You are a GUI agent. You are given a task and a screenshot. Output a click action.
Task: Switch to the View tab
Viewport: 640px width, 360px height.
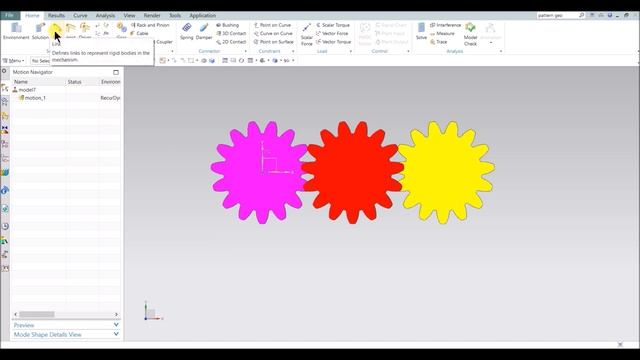pos(129,15)
